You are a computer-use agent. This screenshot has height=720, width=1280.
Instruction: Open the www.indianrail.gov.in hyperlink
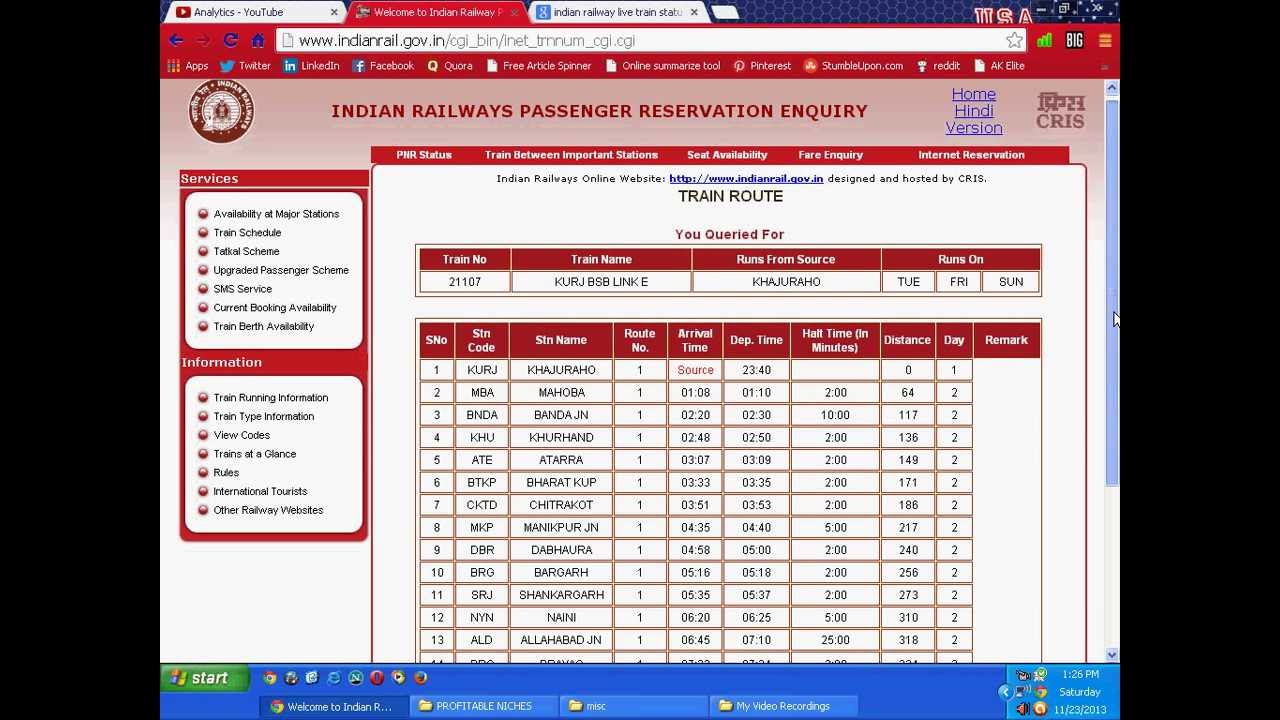pos(746,179)
